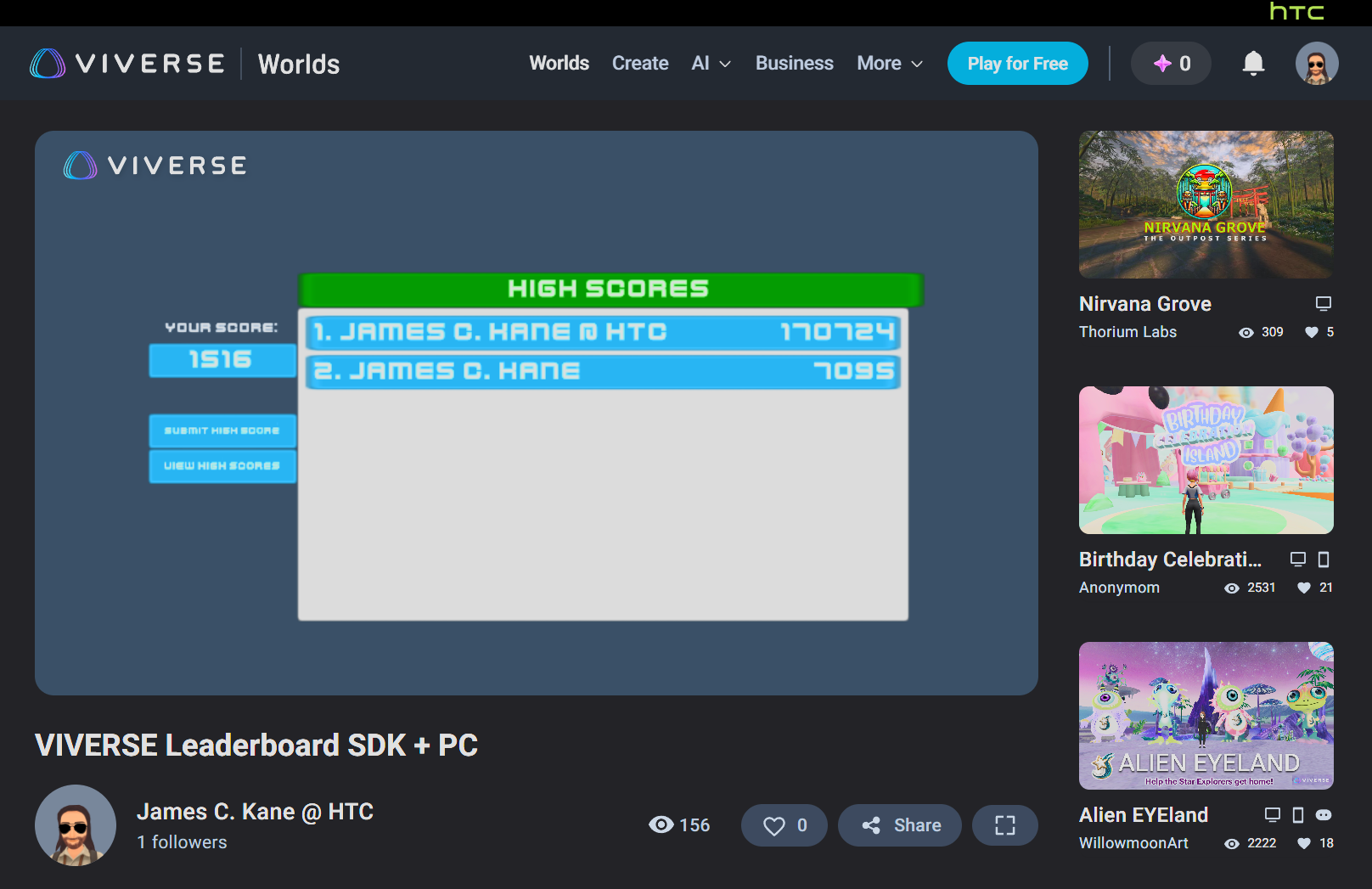Click the sparkle credits counter
The image size is (1372, 889).
(x=1171, y=64)
